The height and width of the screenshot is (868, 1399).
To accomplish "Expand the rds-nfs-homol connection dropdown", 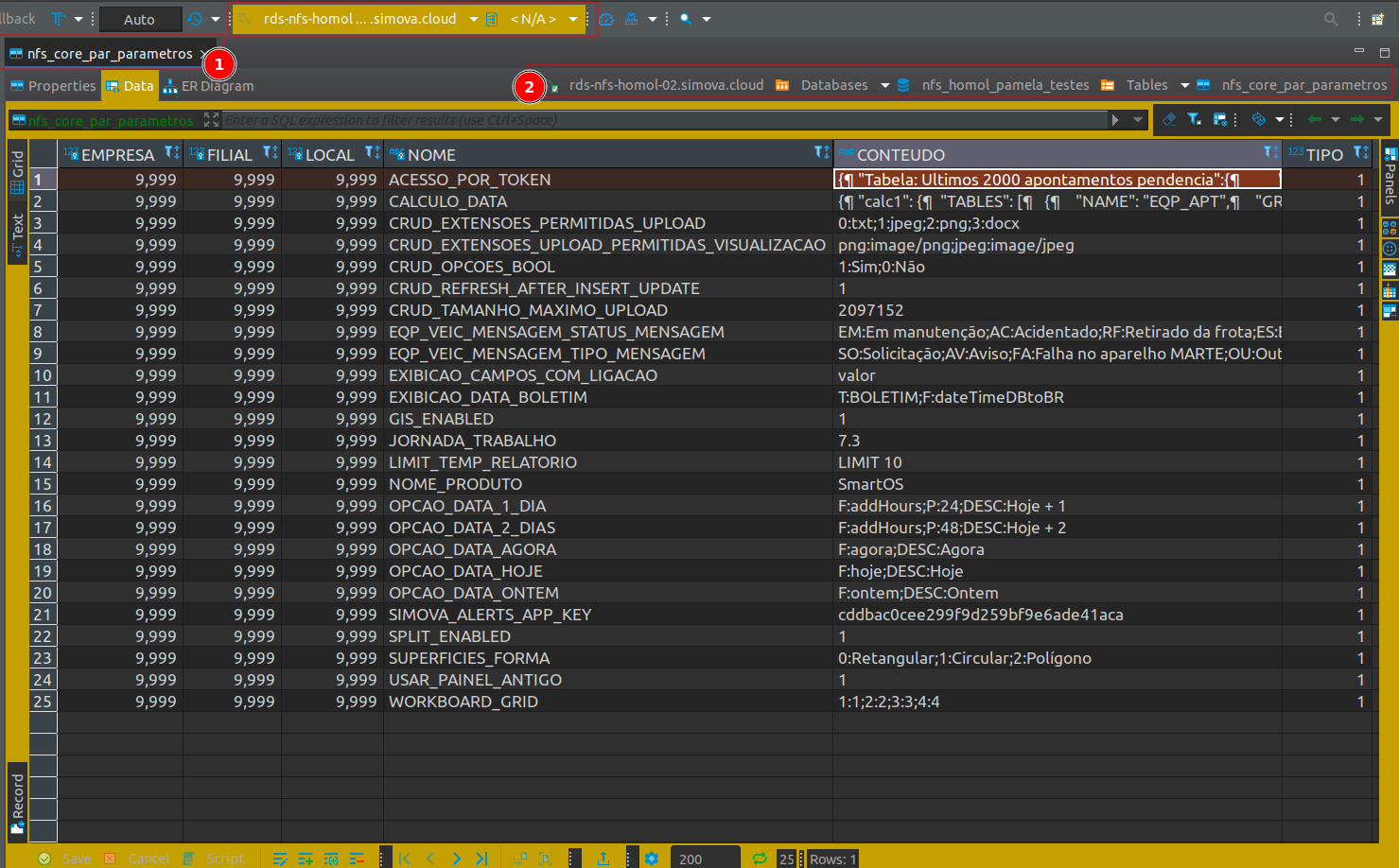I will pos(473,19).
